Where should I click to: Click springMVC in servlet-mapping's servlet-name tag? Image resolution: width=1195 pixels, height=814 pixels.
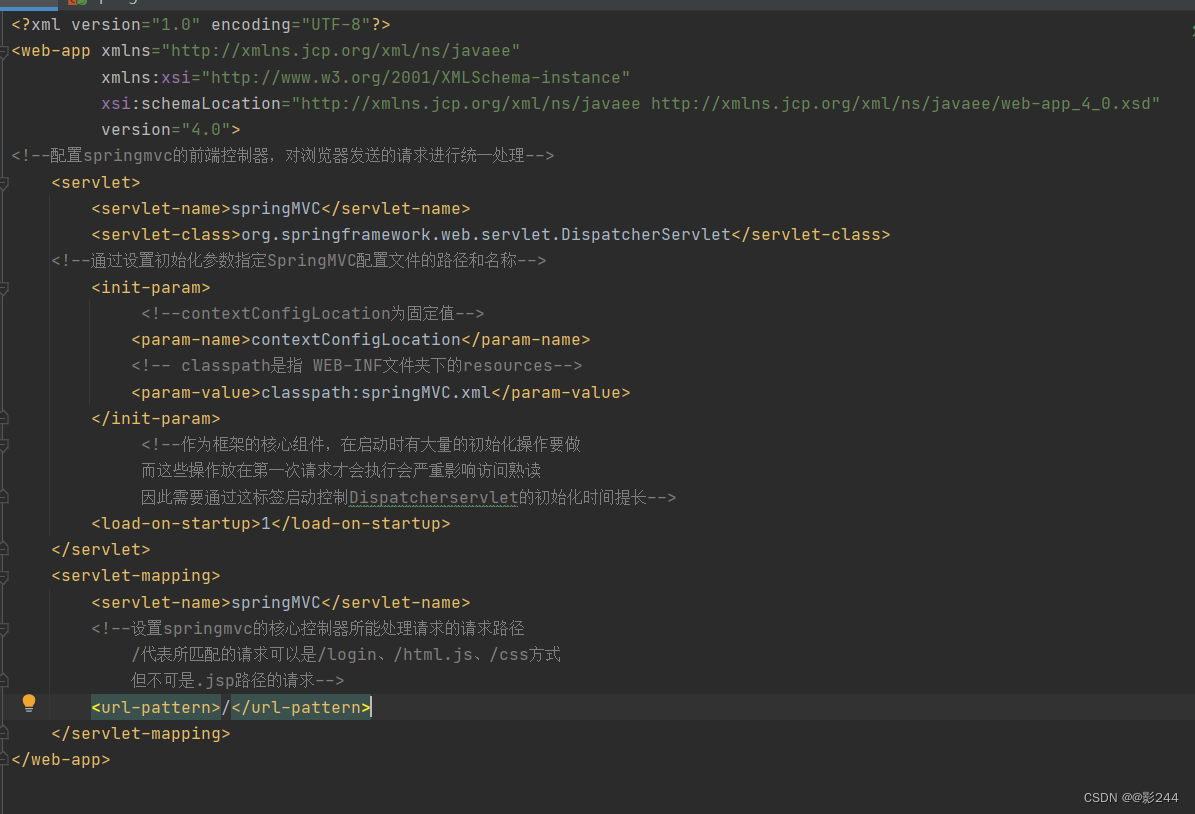[276, 603]
